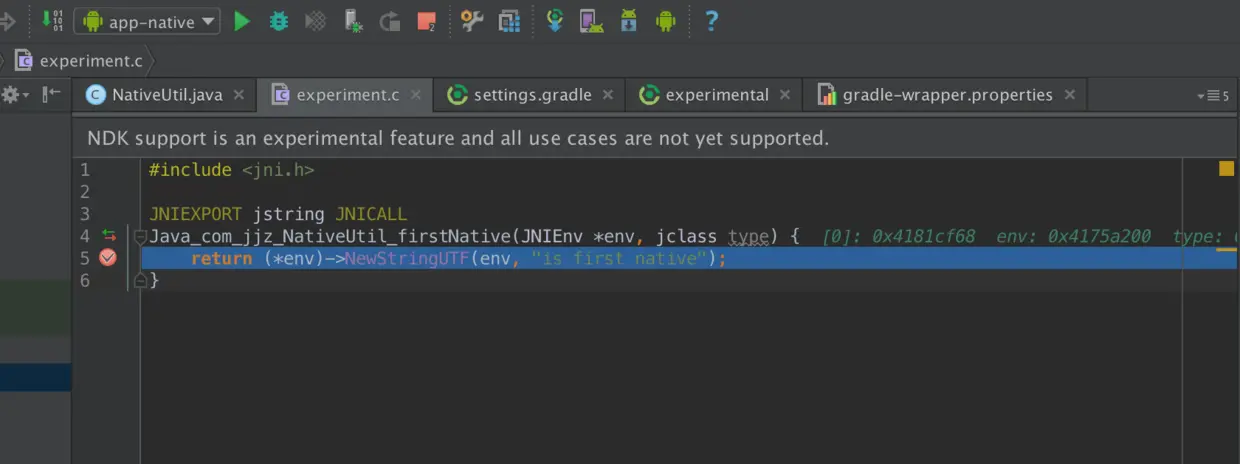Close the gradle-wrapper.properties tab
The height and width of the screenshot is (464, 1240).
pyautogui.click(x=1070, y=95)
